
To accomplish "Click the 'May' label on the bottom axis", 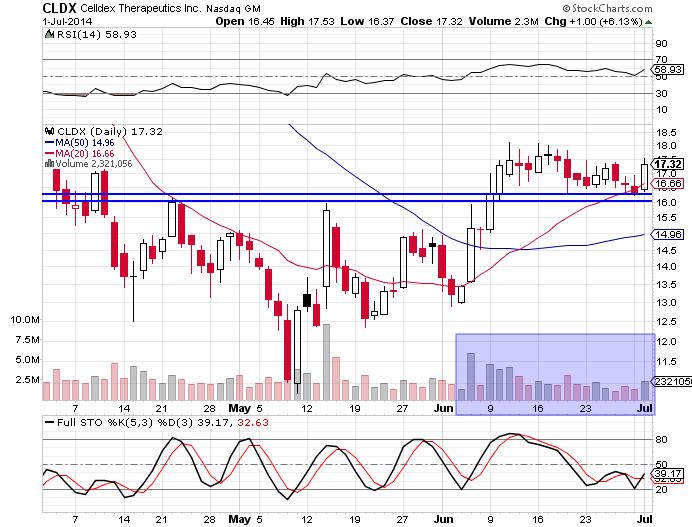I will tap(239, 519).
